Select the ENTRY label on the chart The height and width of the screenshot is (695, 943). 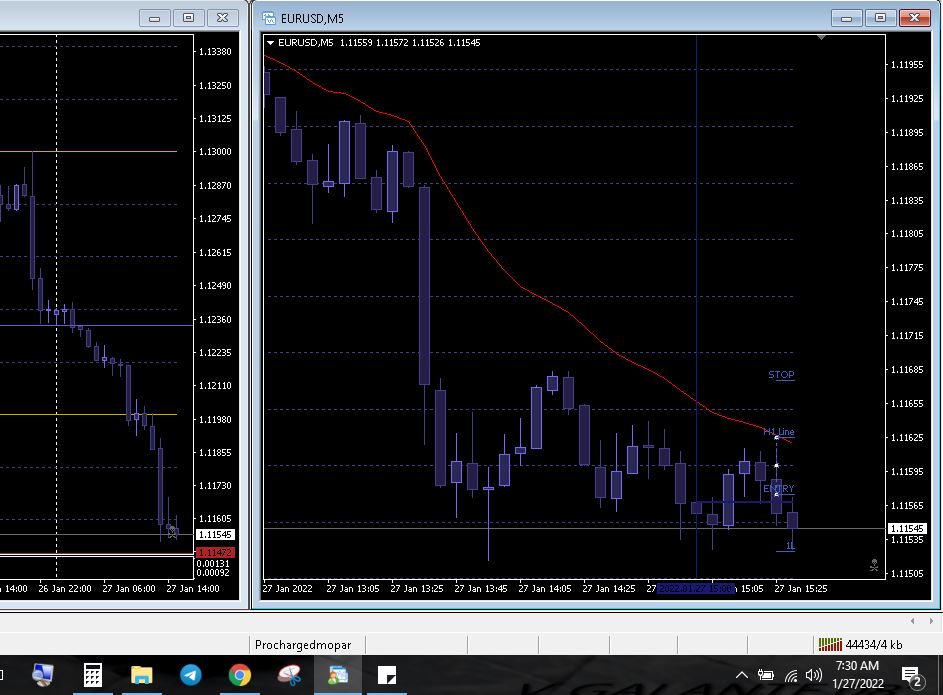(x=778, y=489)
